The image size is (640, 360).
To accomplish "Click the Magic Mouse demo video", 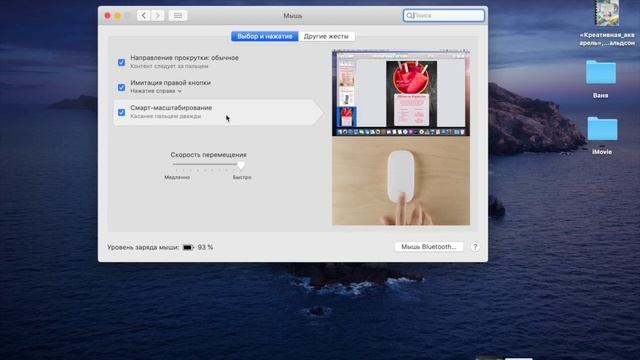I will tap(401, 181).
